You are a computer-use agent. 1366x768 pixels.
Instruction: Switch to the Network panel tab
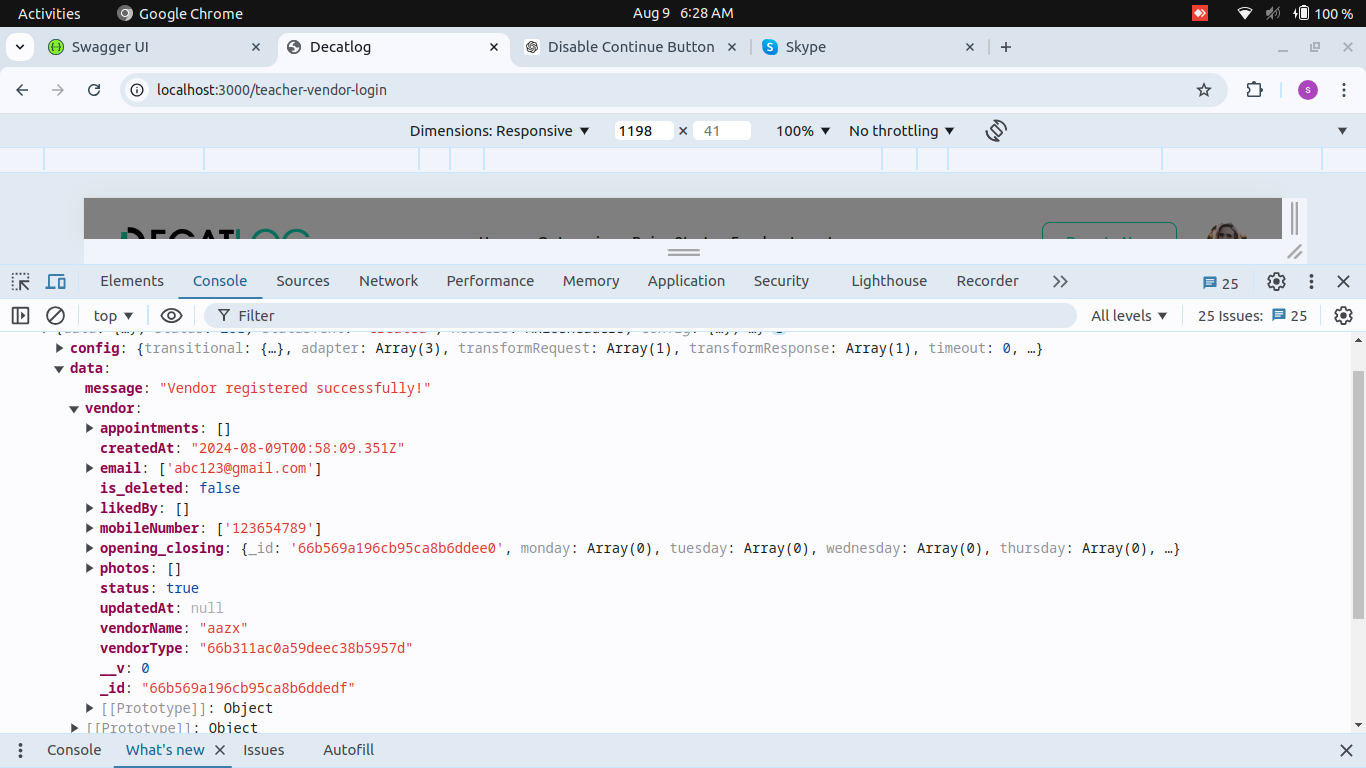click(x=388, y=281)
